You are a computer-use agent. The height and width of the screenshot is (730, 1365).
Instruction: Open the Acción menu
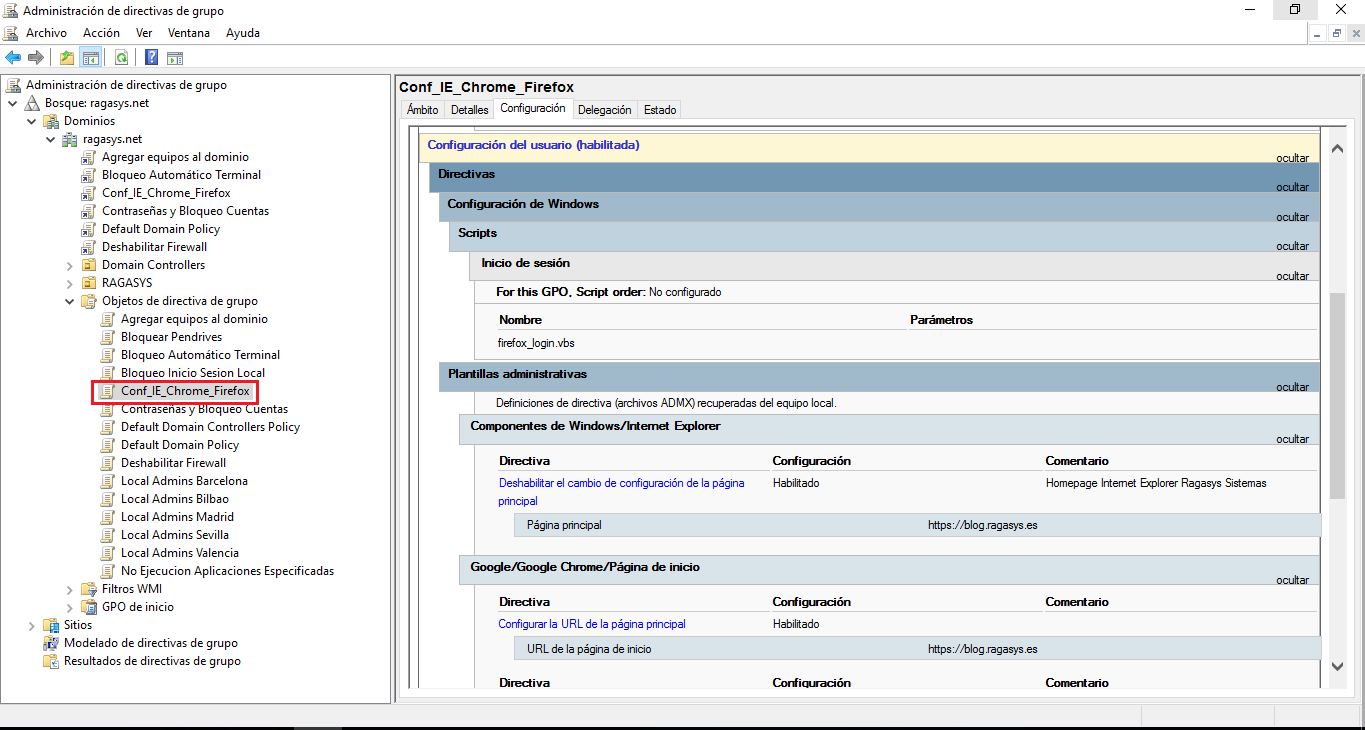[101, 32]
